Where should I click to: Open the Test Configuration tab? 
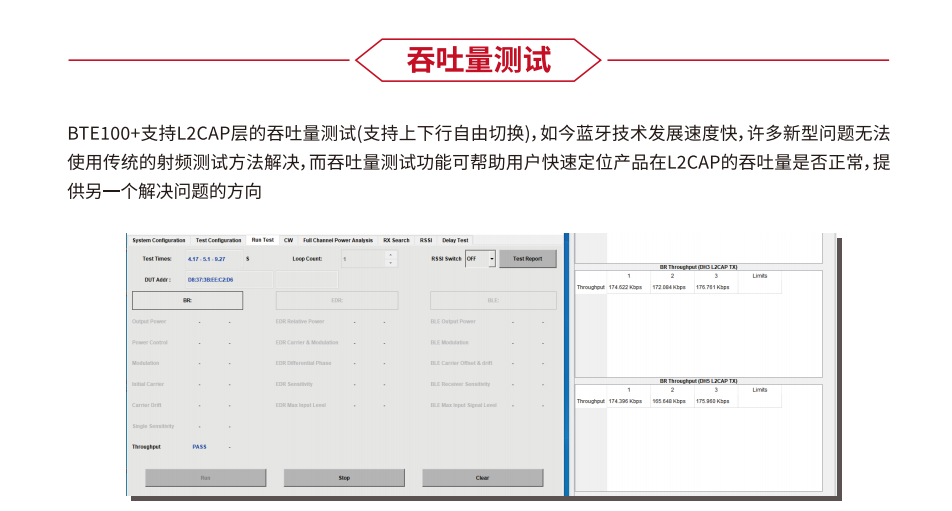click(x=218, y=240)
